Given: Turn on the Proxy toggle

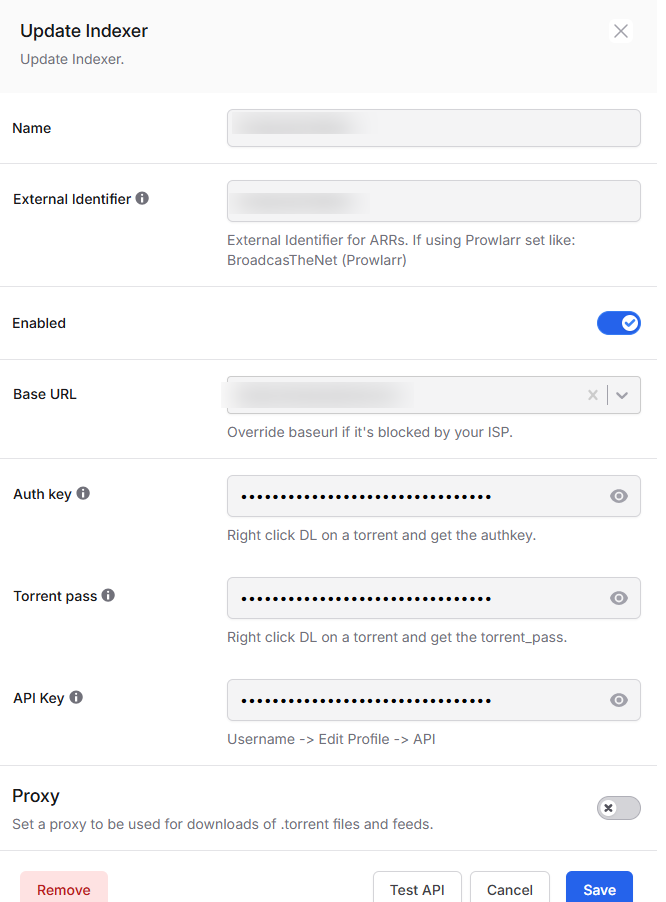Looking at the screenshot, I should coord(619,808).
